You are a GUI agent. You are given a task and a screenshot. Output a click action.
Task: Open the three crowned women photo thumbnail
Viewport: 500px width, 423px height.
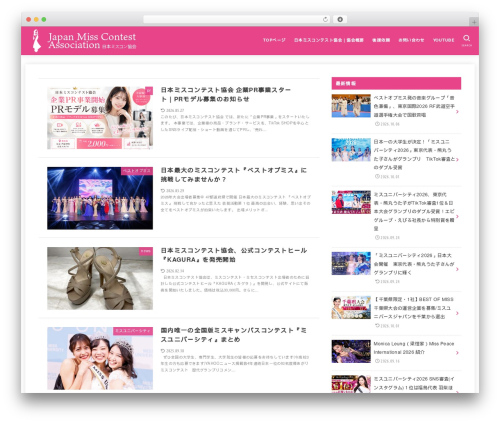[x=100, y=358]
